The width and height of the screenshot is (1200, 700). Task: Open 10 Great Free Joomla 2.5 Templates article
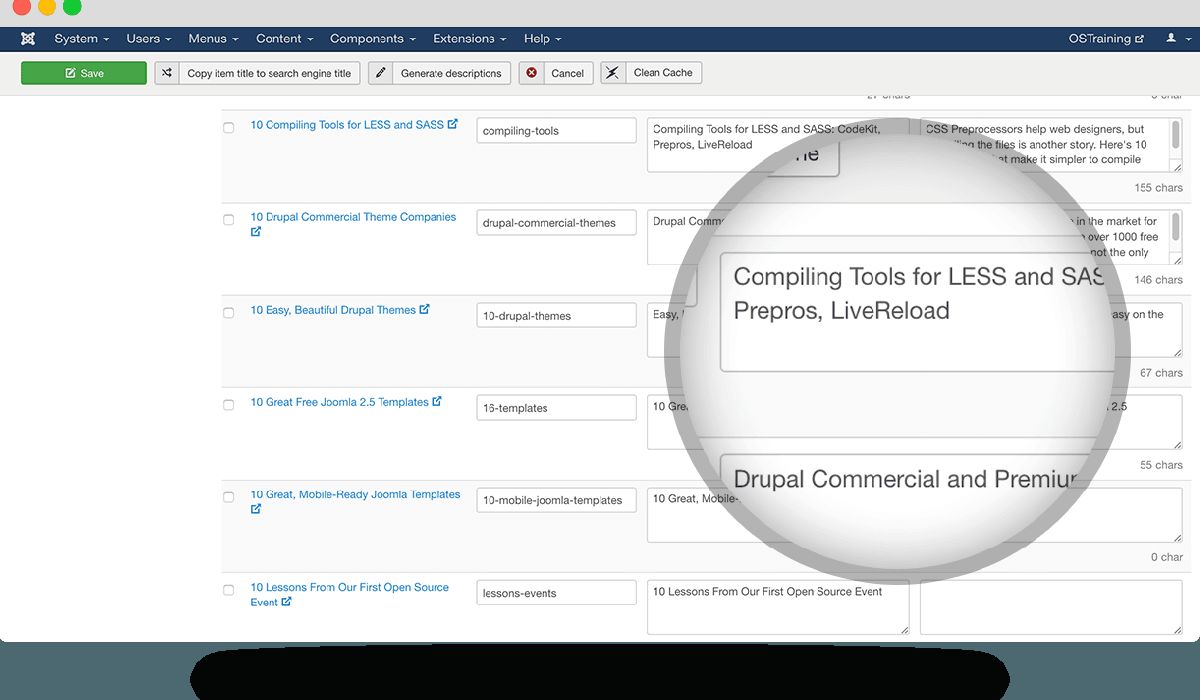click(339, 402)
